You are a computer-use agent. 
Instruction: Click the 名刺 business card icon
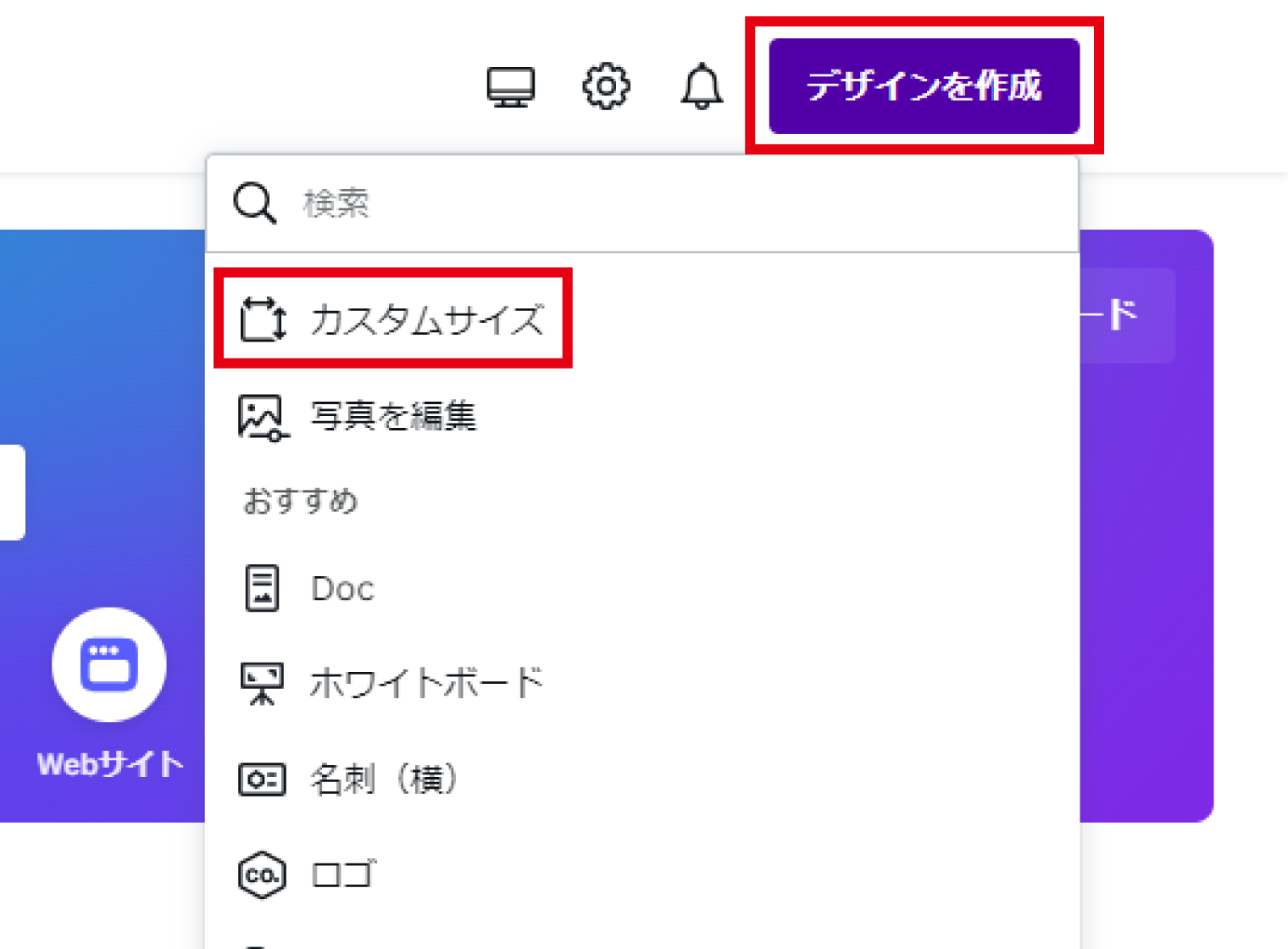262,779
